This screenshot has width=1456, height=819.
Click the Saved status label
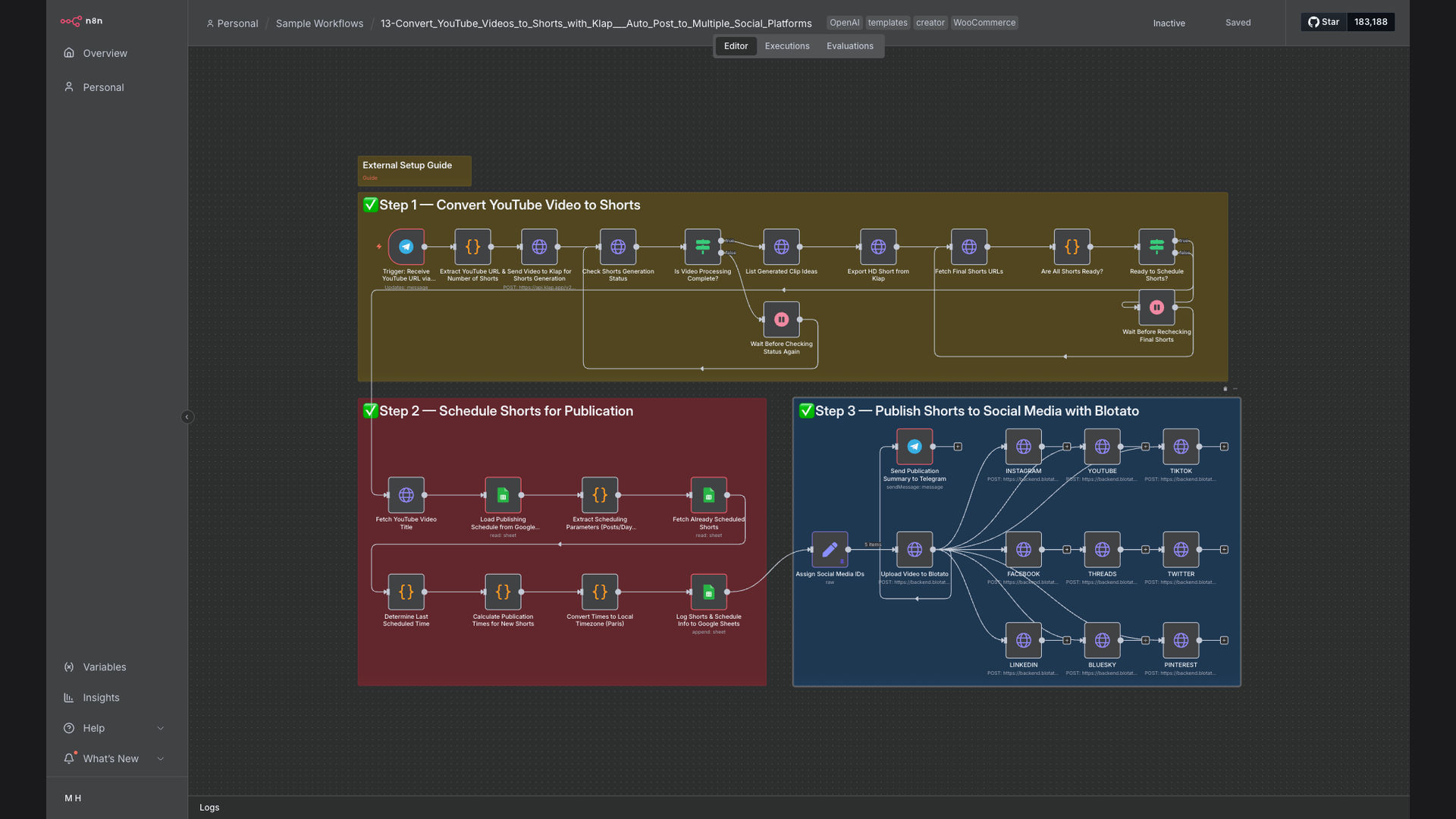[1238, 23]
